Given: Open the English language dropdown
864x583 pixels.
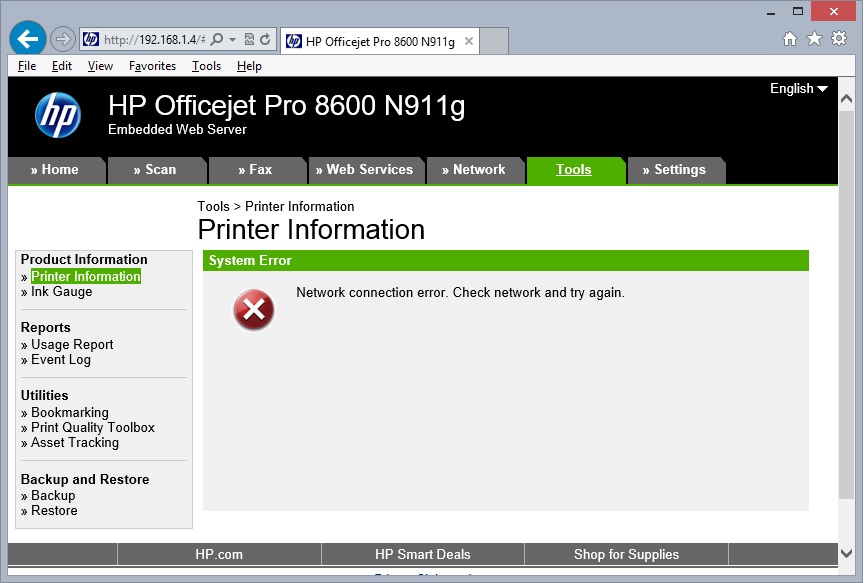Looking at the screenshot, I should [798, 89].
